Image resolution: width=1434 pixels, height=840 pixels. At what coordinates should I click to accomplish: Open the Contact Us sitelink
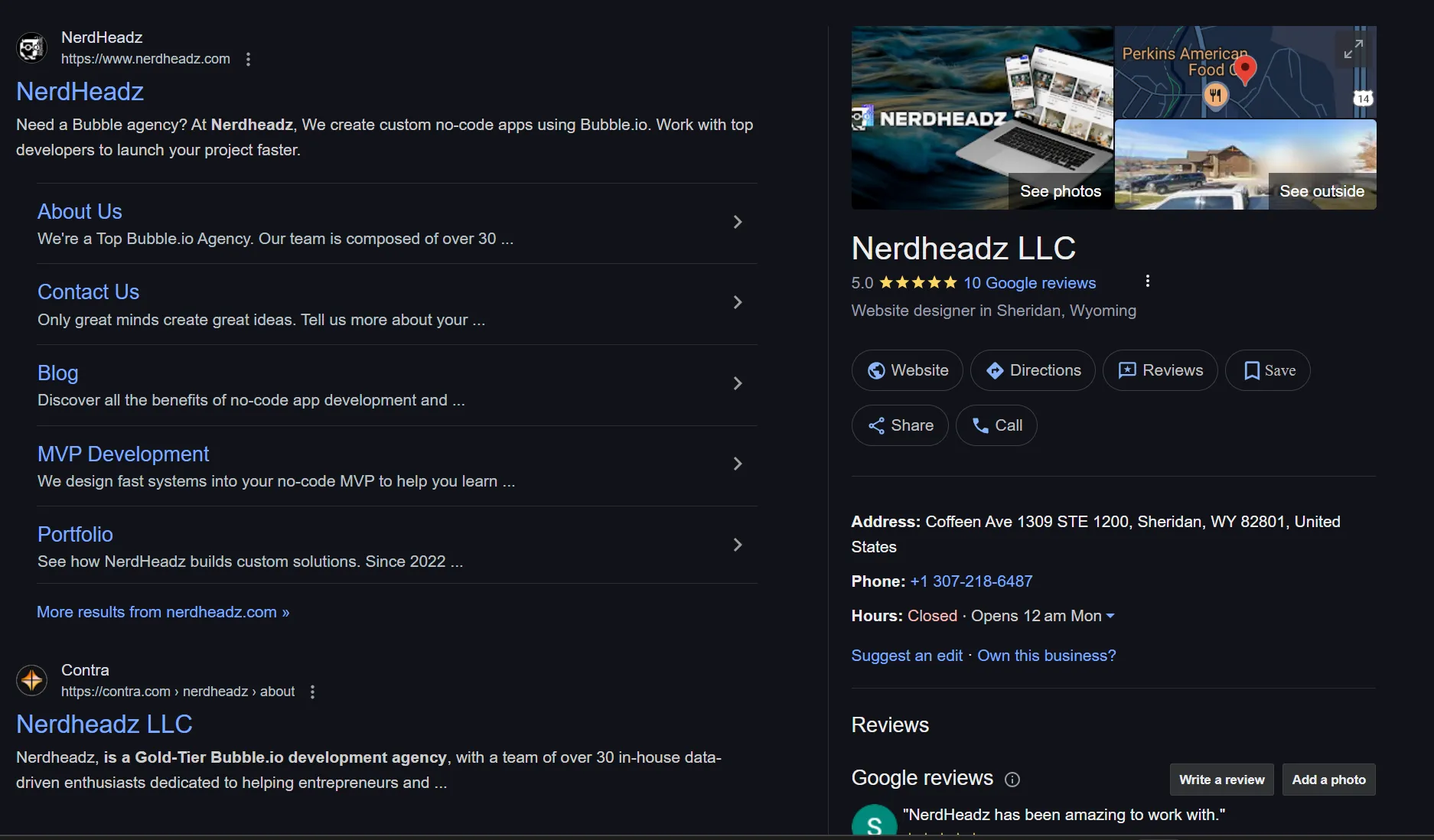(88, 291)
